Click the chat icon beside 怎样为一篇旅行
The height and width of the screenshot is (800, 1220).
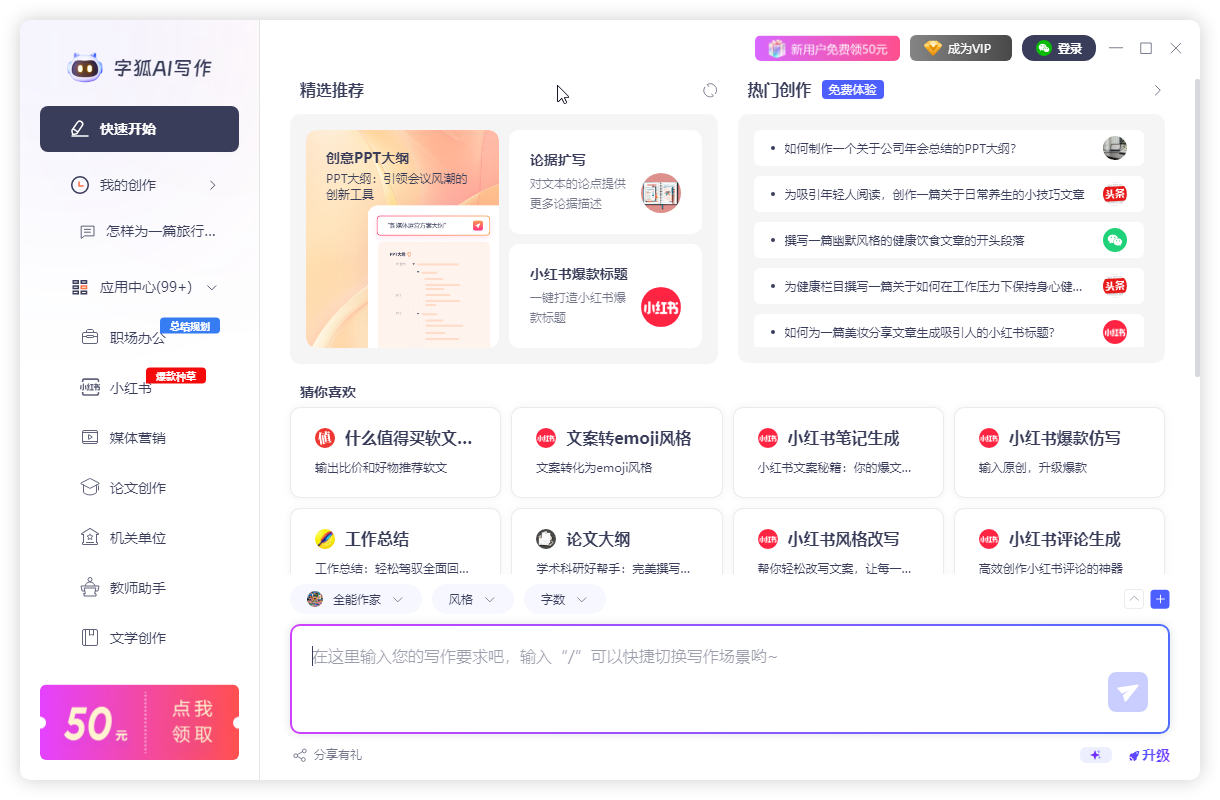point(87,231)
